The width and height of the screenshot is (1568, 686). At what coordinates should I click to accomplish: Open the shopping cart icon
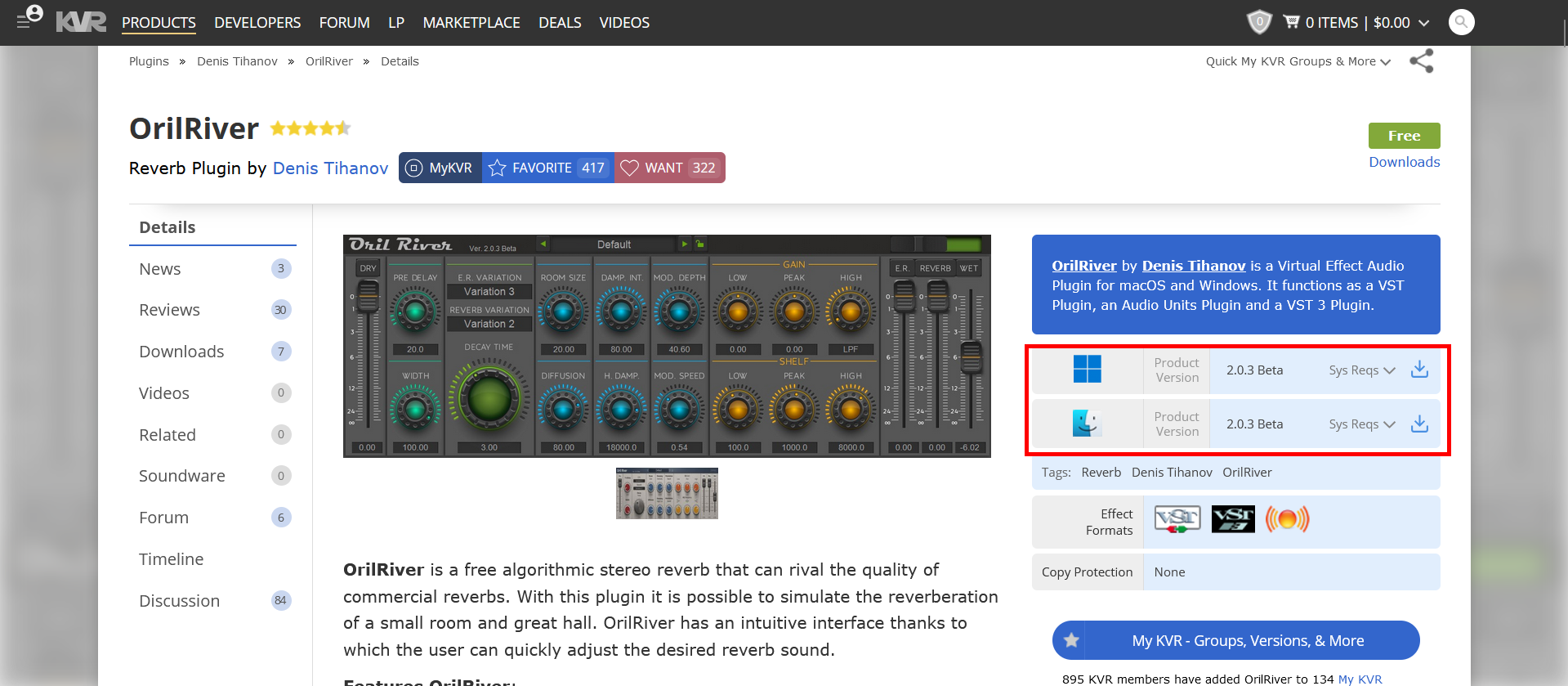click(1292, 22)
